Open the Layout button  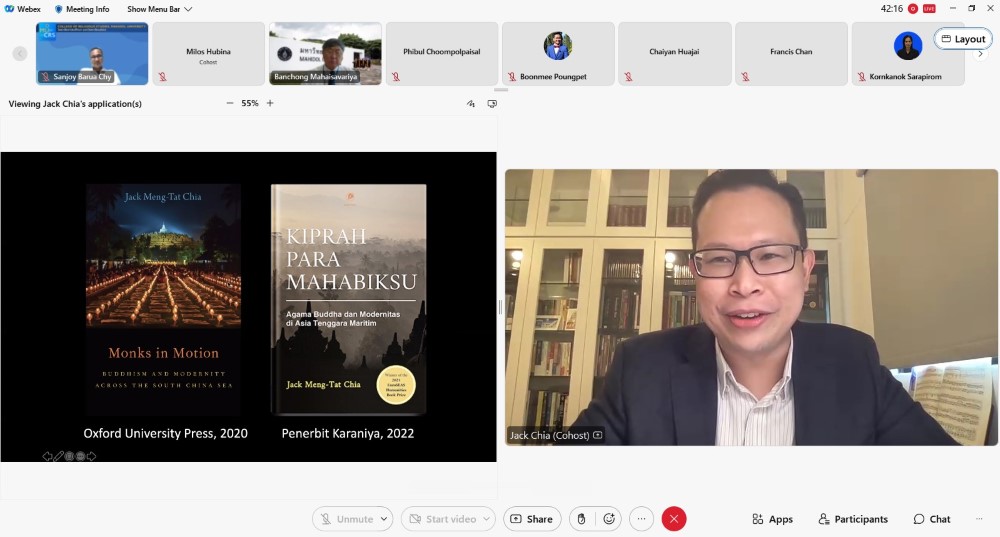pyautogui.click(x=963, y=39)
